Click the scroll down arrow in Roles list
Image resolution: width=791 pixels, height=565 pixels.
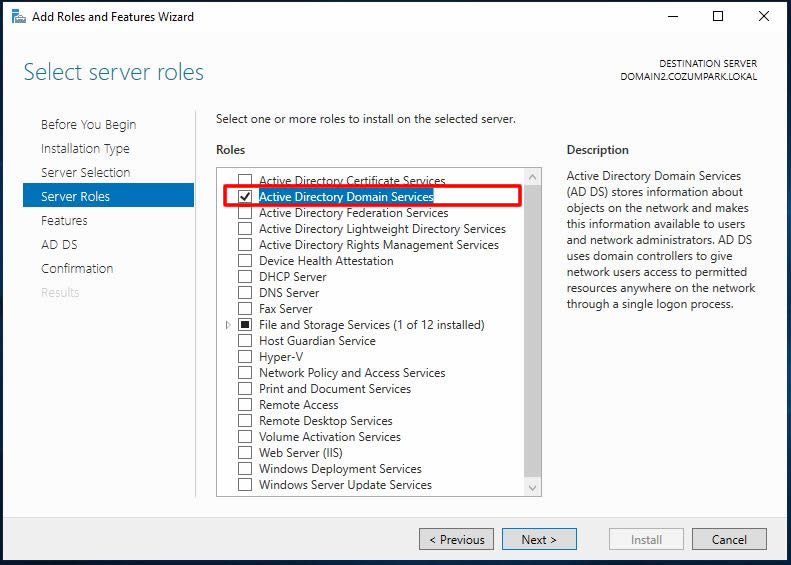pyautogui.click(x=533, y=487)
